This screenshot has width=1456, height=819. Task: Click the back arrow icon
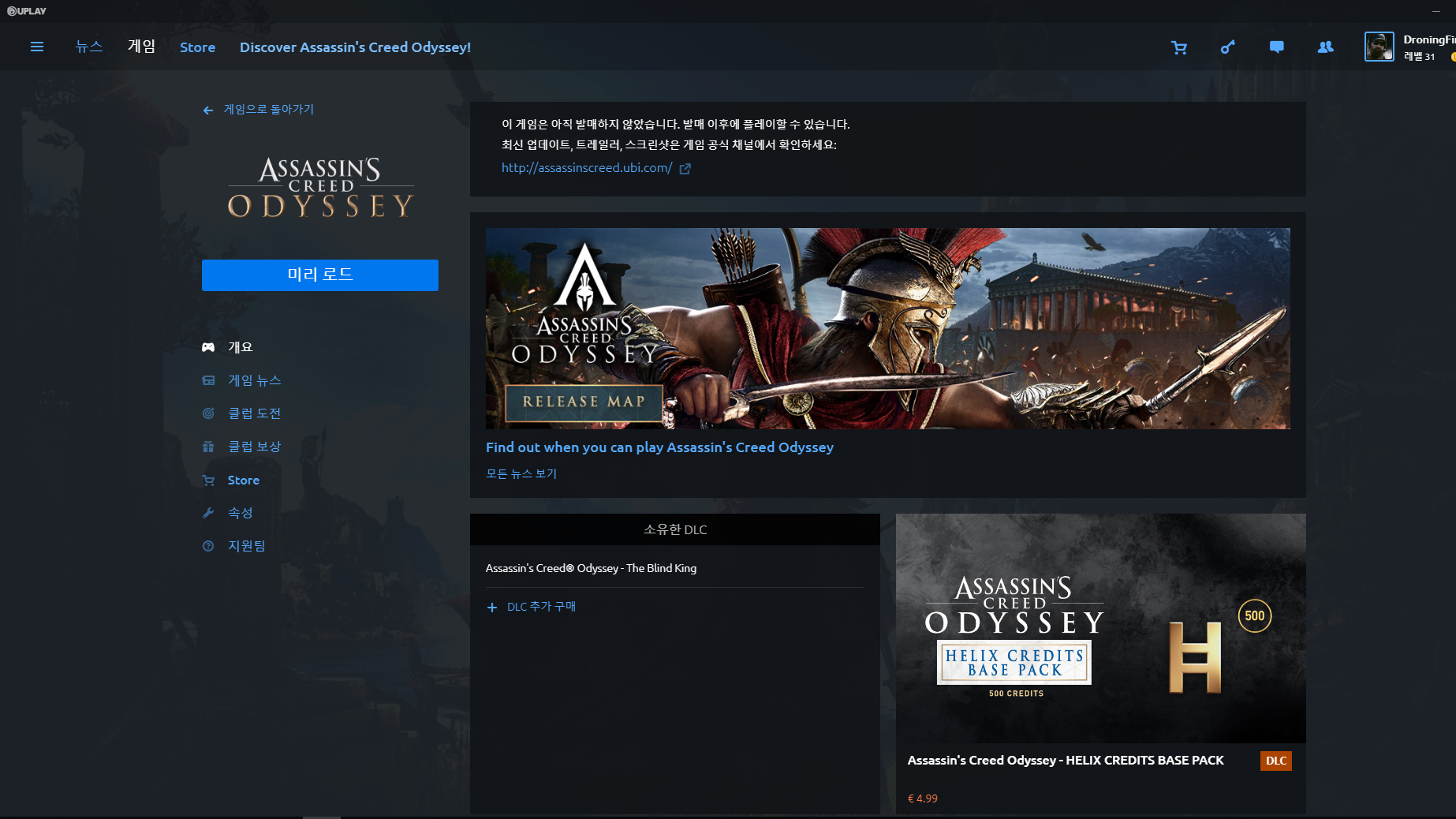point(207,110)
